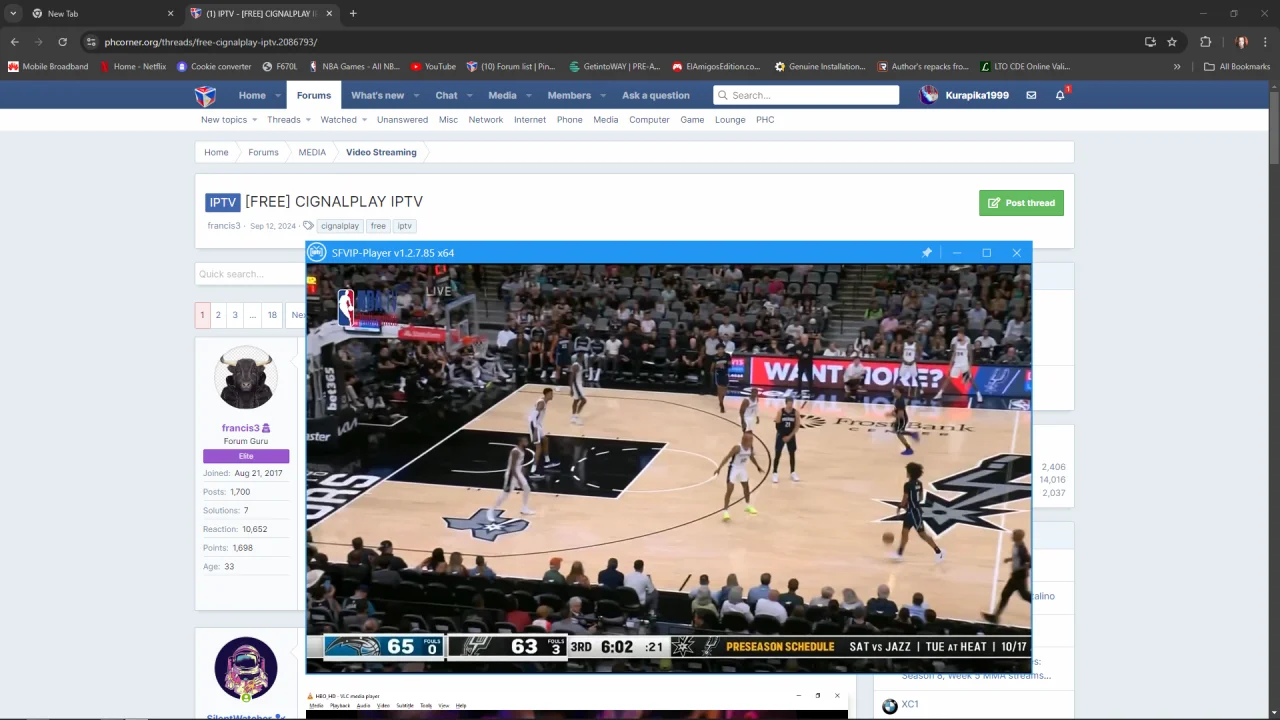Open the Chrome profile avatar
Image resolution: width=1280 pixels, height=720 pixels.
(1241, 42)
